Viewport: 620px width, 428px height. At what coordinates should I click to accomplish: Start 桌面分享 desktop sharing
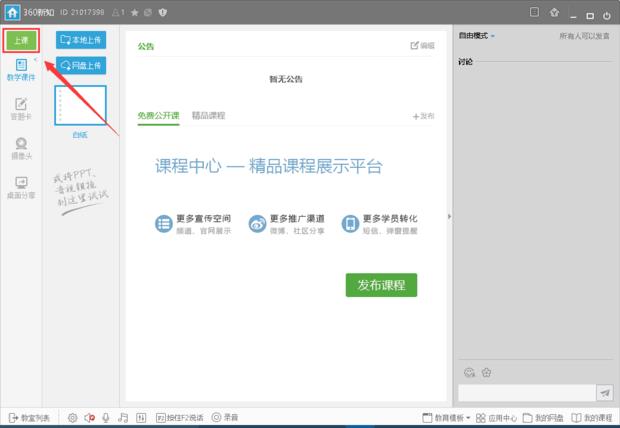tap(21, 186)
